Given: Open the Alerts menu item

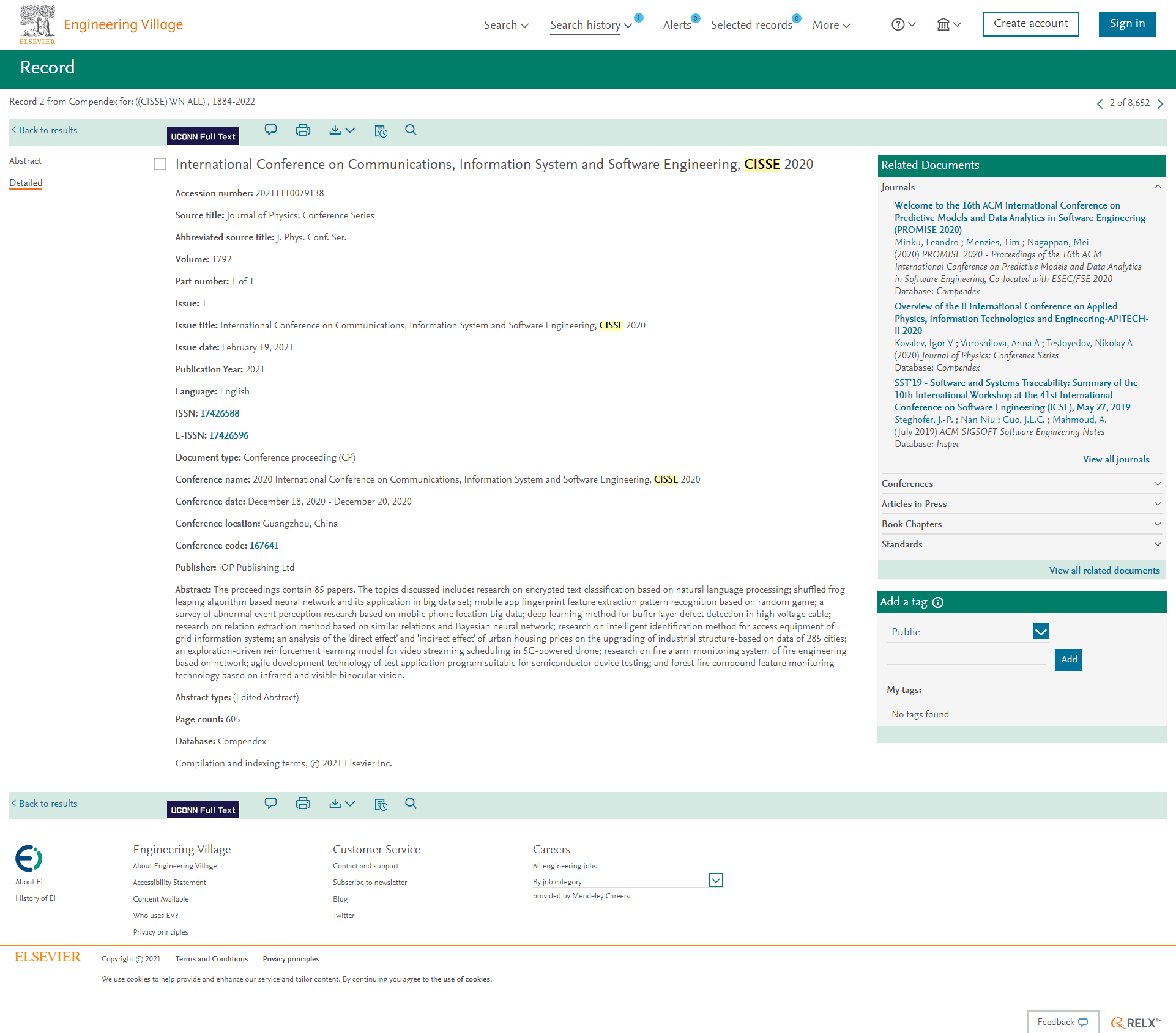Looking at the screenshot, I should (x=677, y=25).
